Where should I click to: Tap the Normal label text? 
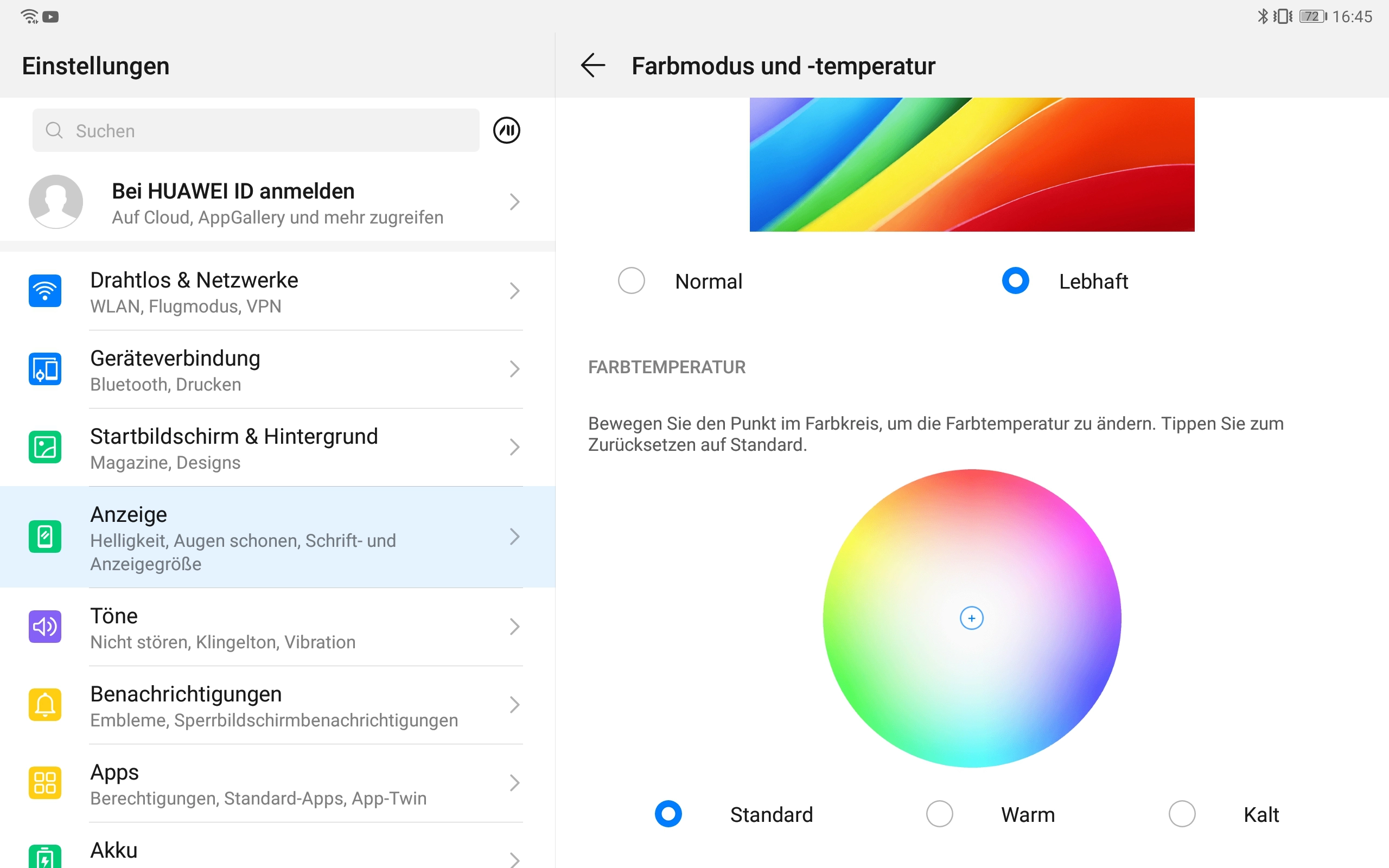tap(708, 282)
